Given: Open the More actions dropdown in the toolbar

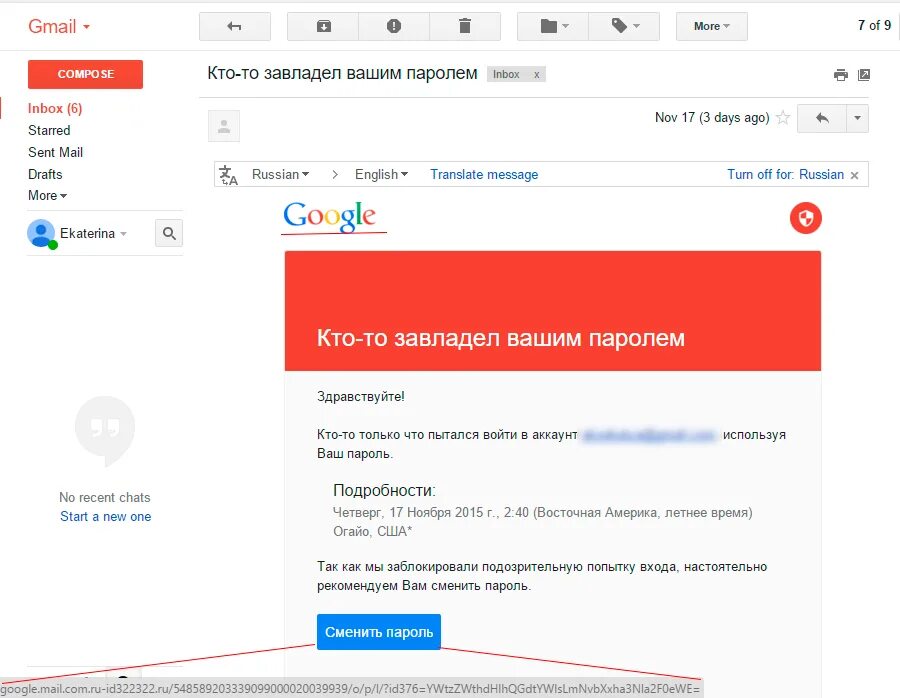Looking at the screenshot, I should tap(712, 26).
